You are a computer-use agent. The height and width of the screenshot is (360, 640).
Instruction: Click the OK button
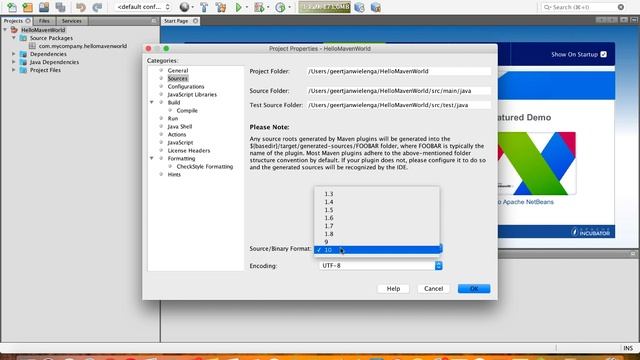tap(474, 289)
